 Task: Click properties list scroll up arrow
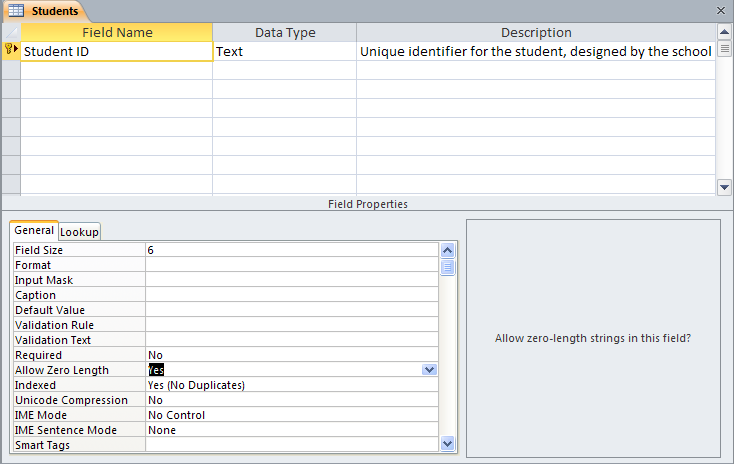click(x=448, y=250)
